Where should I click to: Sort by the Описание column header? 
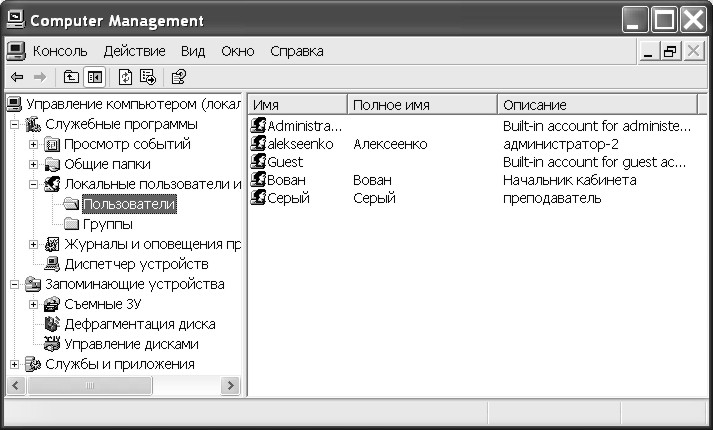[x=598, y=105]
